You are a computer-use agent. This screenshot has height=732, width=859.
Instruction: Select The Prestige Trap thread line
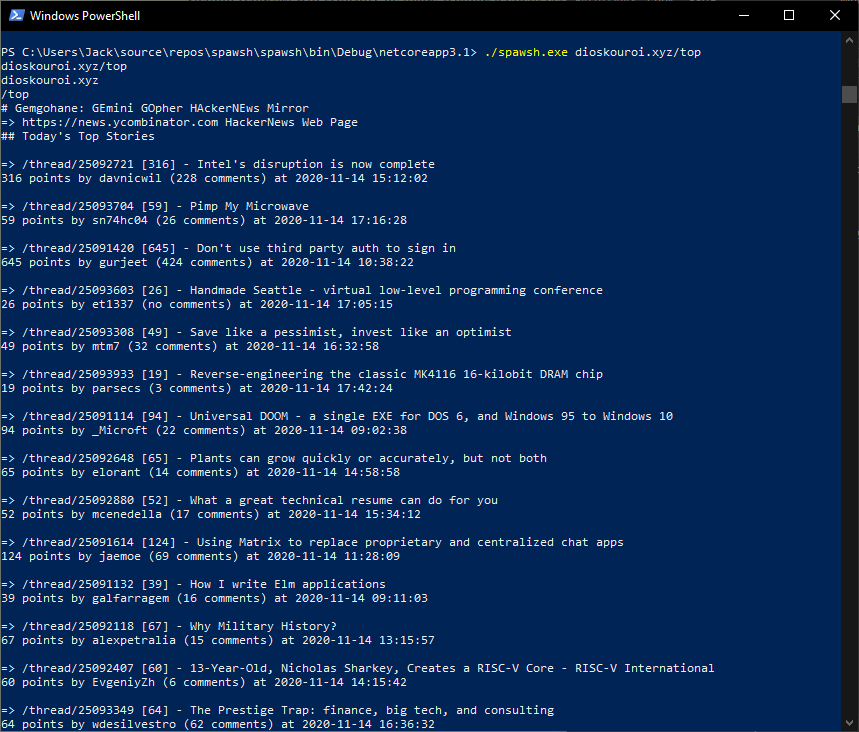[278, 710]
